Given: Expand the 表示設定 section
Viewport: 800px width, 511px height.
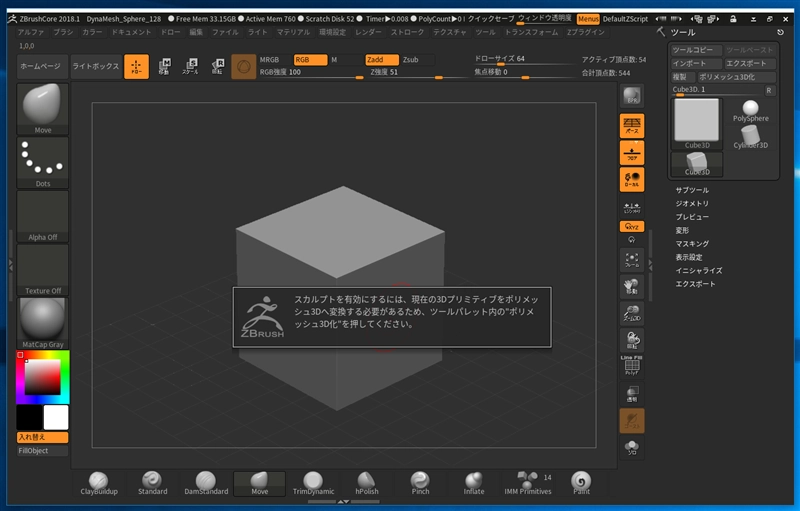Looking at the screenshot, I should point(689,257).
